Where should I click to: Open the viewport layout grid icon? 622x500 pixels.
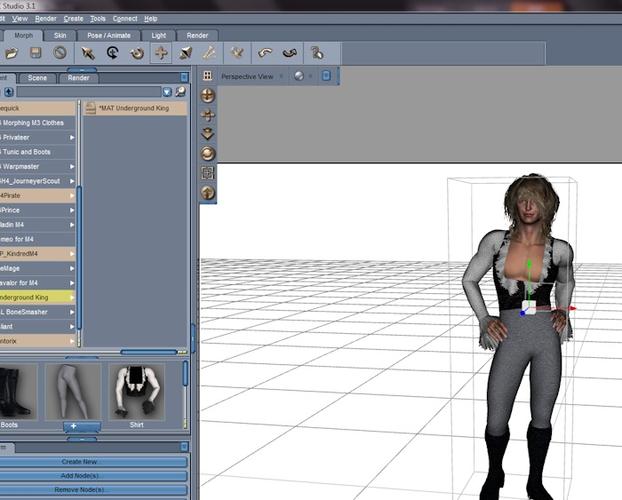pyautogui.click(x=207, y=75)
